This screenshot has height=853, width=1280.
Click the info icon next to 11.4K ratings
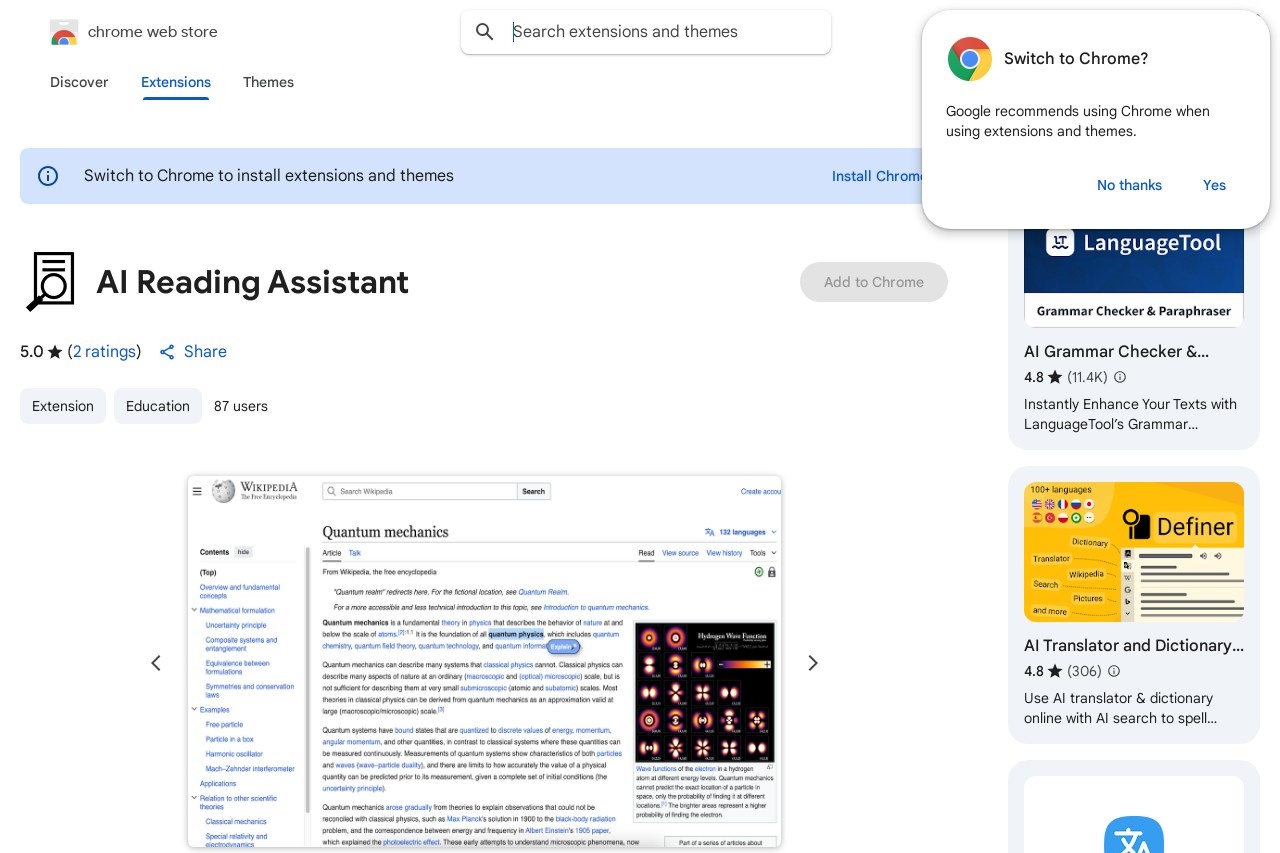pos(1120,378)
